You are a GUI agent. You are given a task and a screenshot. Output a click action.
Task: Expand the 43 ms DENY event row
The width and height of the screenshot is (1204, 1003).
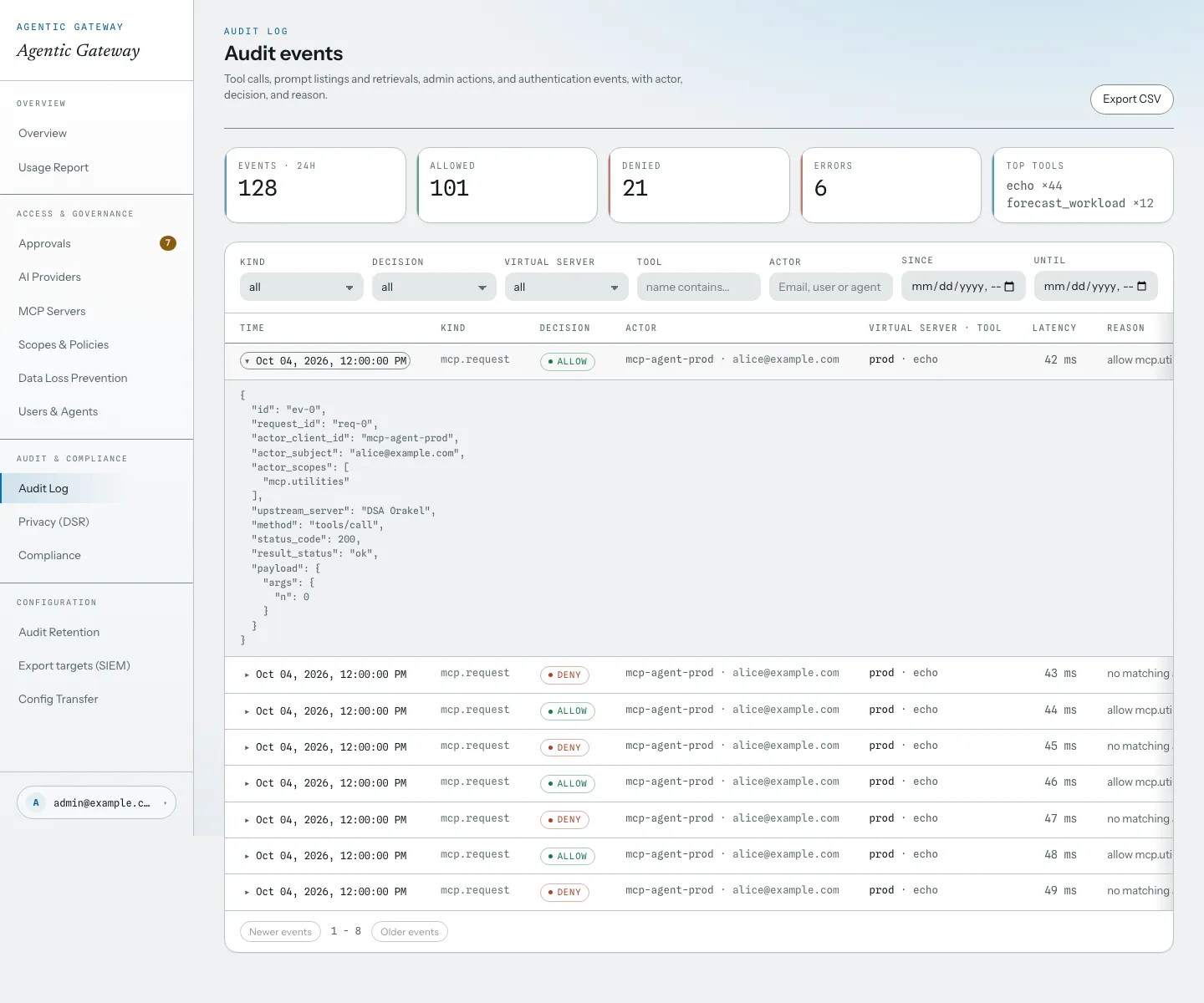tap(325, 675)
